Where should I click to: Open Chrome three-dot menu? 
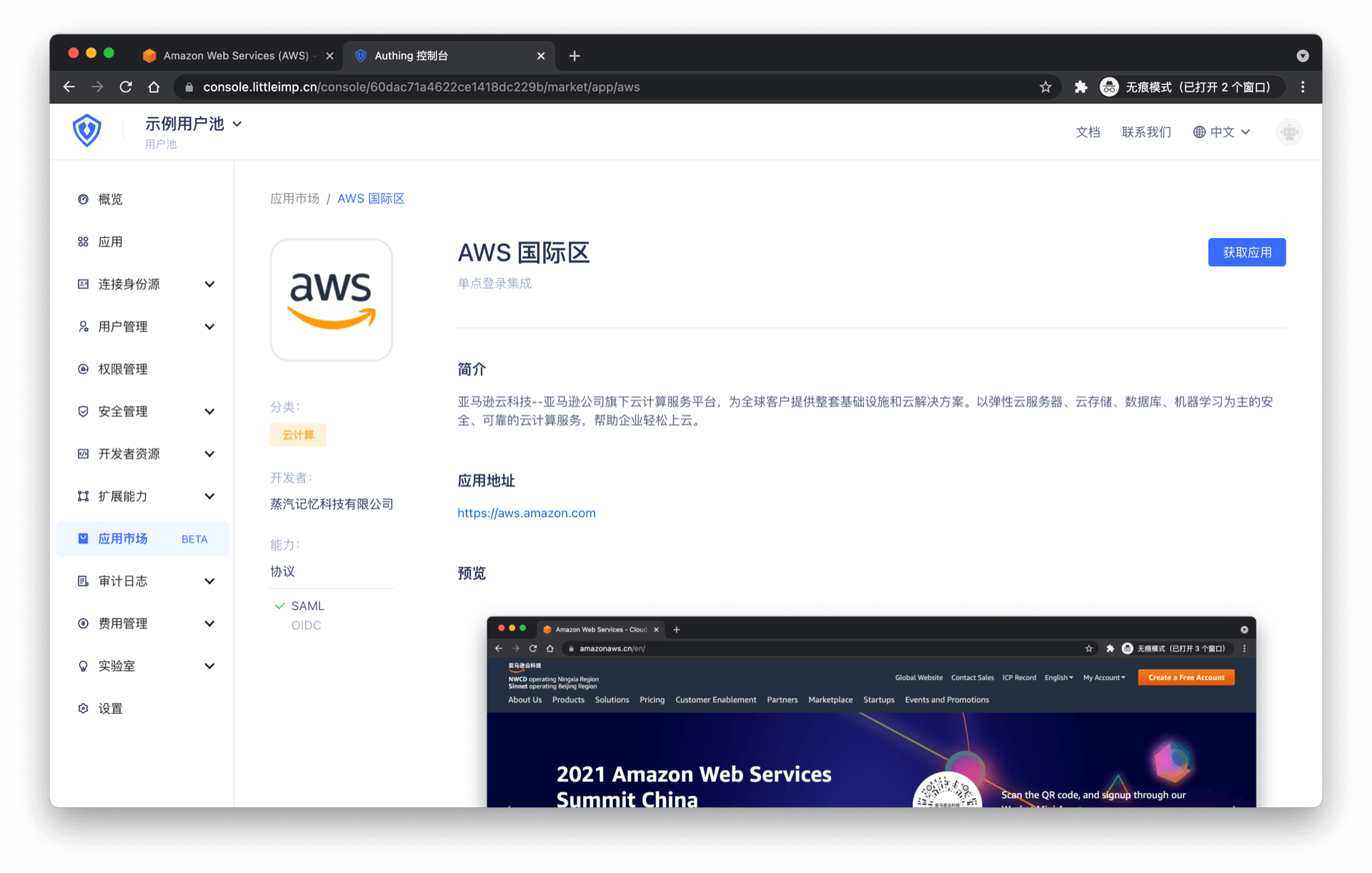click(x=1303, y=87)
